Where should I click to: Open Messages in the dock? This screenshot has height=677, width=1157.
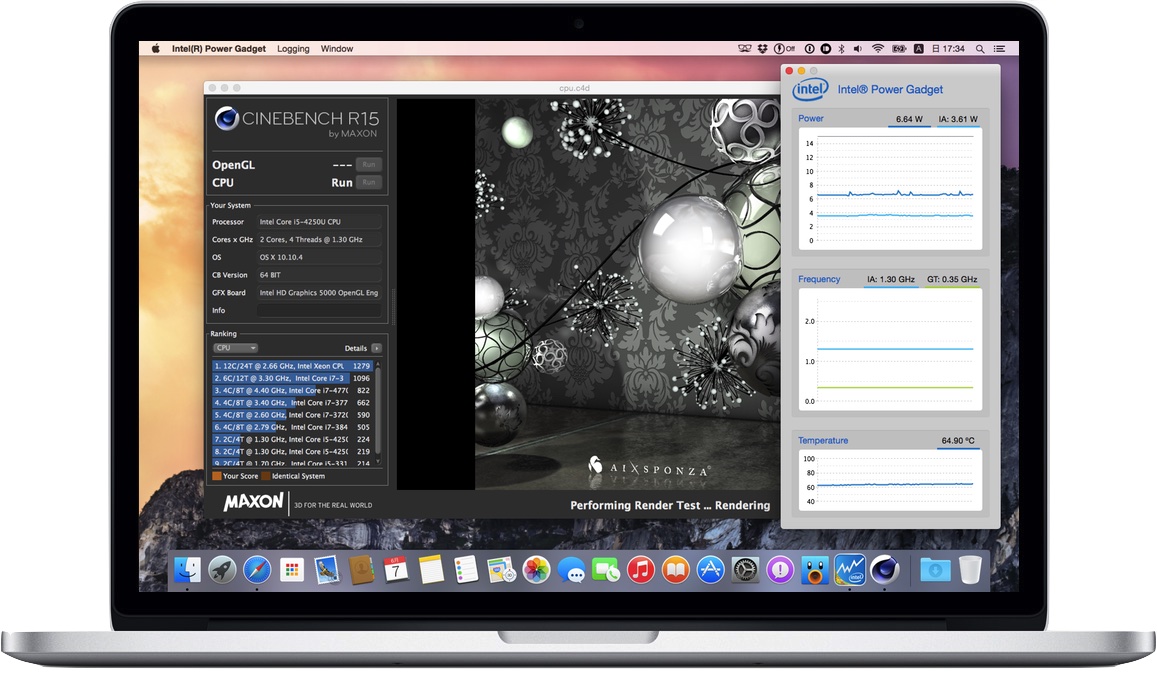[x=571, y=570]
